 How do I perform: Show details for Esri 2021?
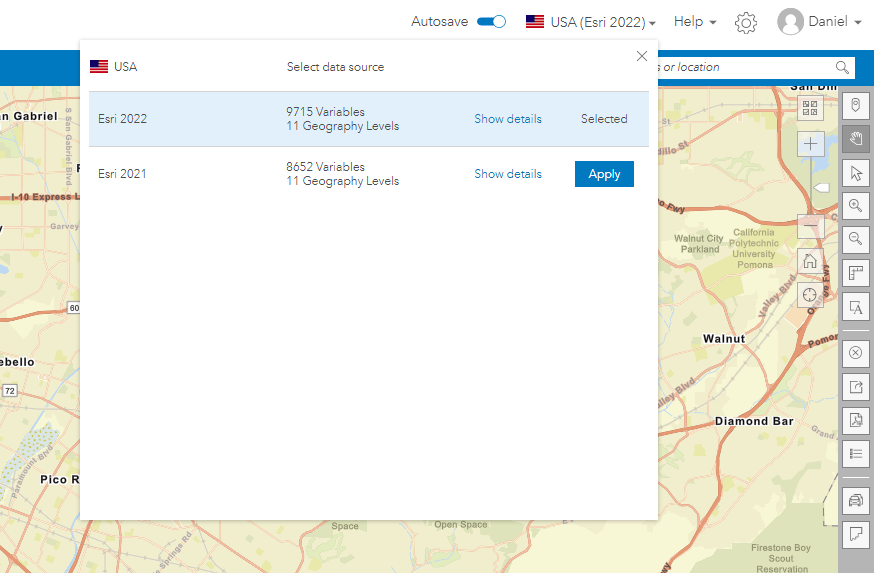[508, 174]
